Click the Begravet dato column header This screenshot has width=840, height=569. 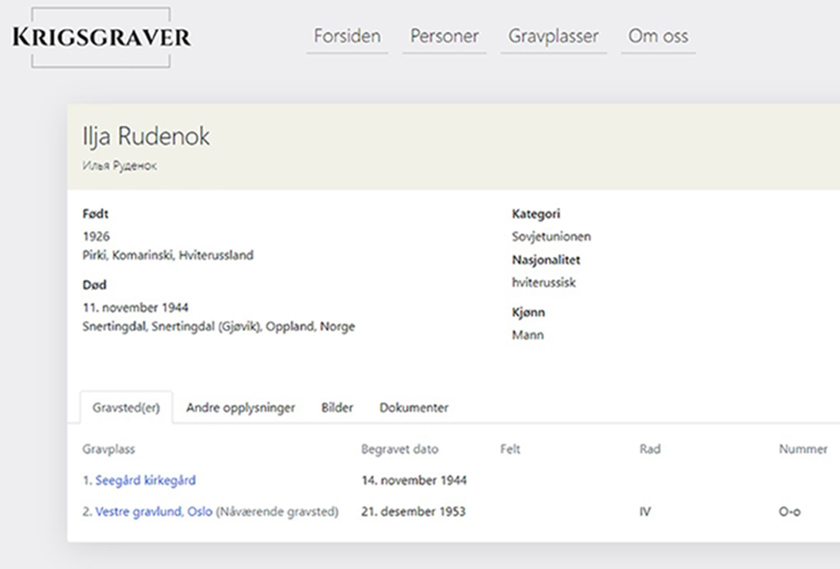[400, 449]
